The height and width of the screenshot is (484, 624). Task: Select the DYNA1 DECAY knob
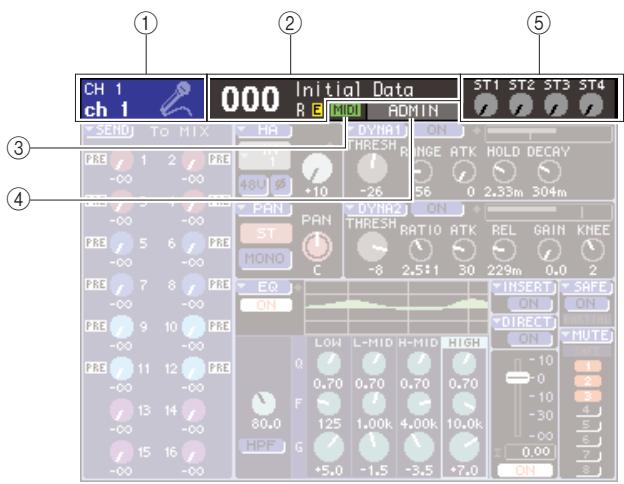548,172
